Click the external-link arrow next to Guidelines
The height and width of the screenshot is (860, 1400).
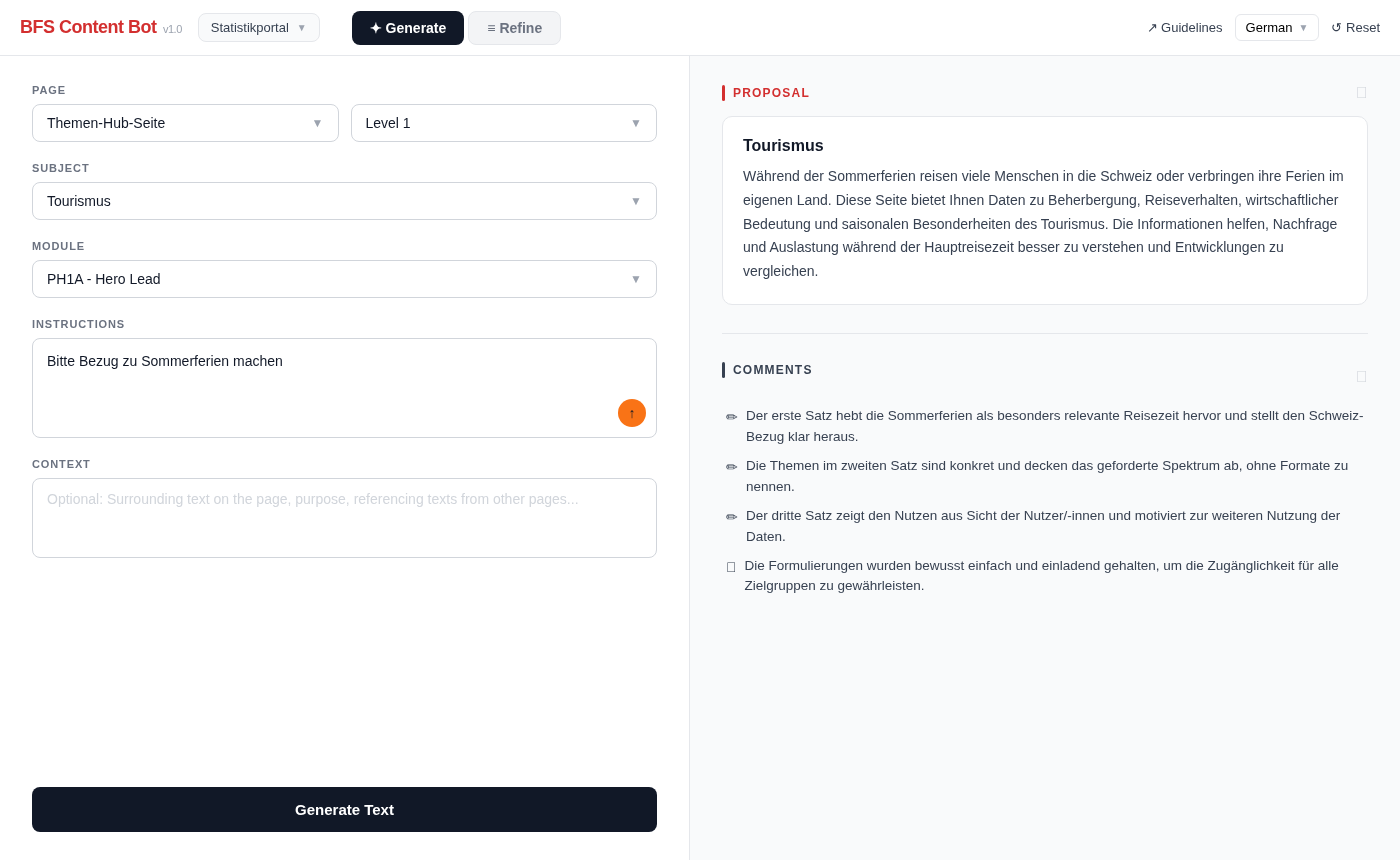coord(1152,27)
